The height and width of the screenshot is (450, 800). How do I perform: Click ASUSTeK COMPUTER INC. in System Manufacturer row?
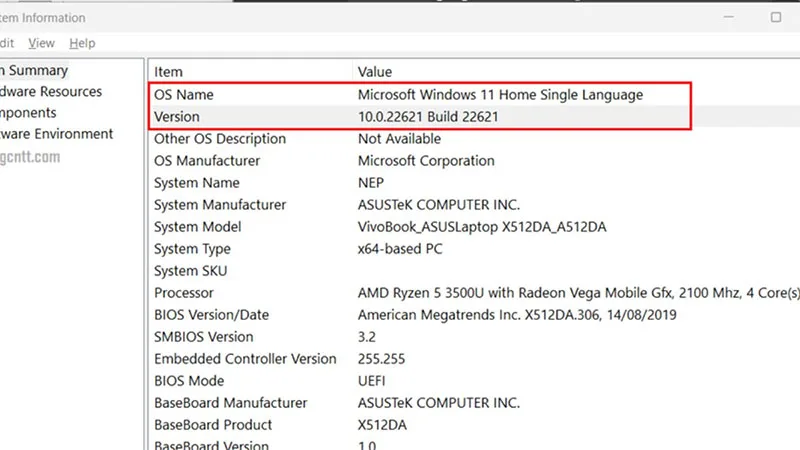click(439, 205)
